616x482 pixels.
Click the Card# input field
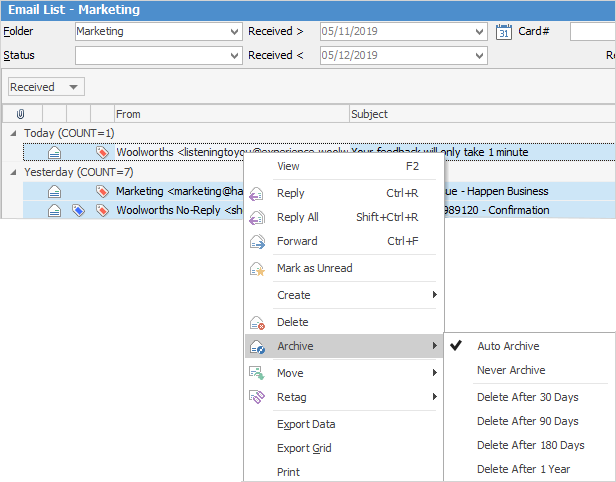point(592,31)
